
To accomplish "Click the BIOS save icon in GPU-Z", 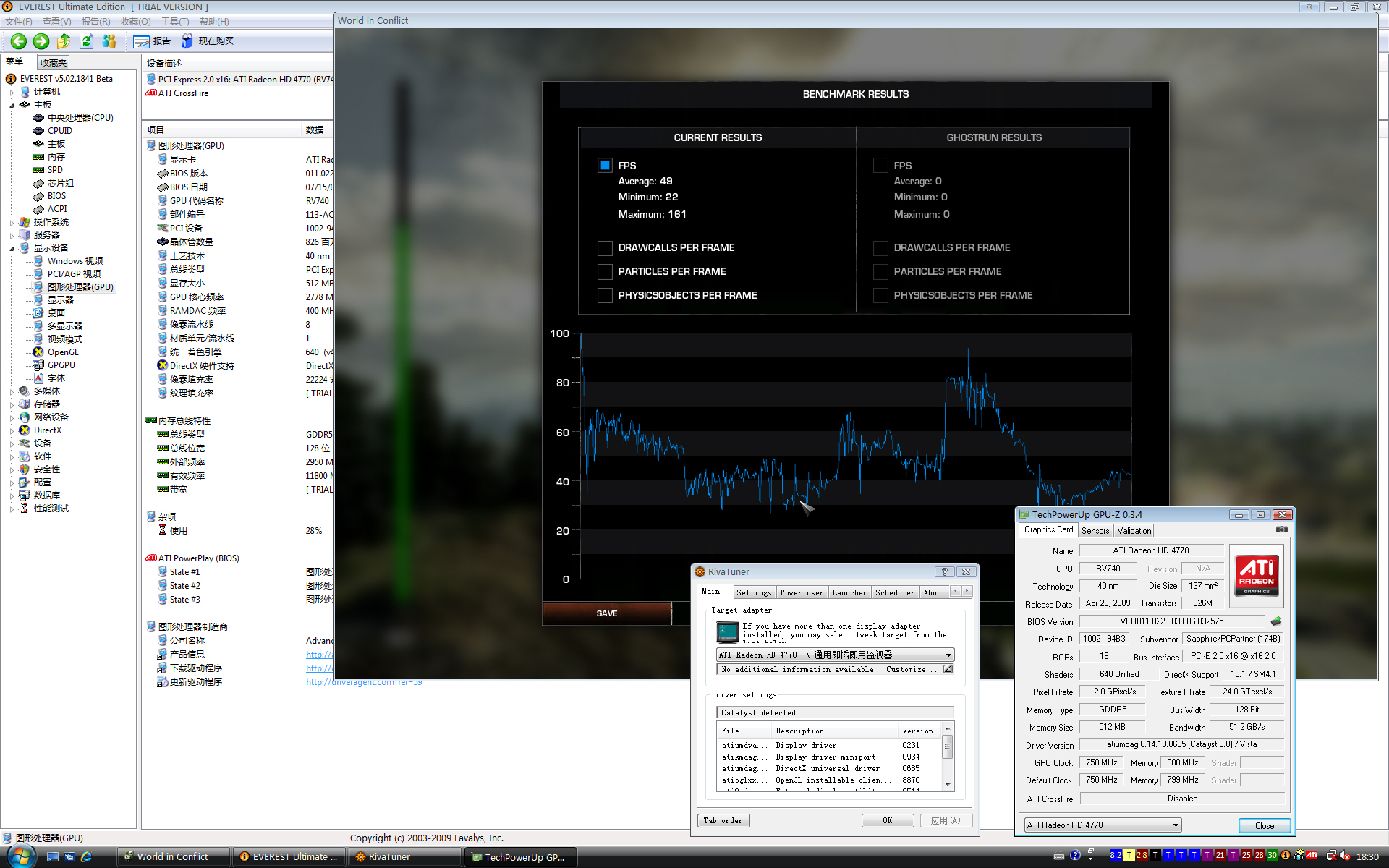I will click(x=1276, y=621).
